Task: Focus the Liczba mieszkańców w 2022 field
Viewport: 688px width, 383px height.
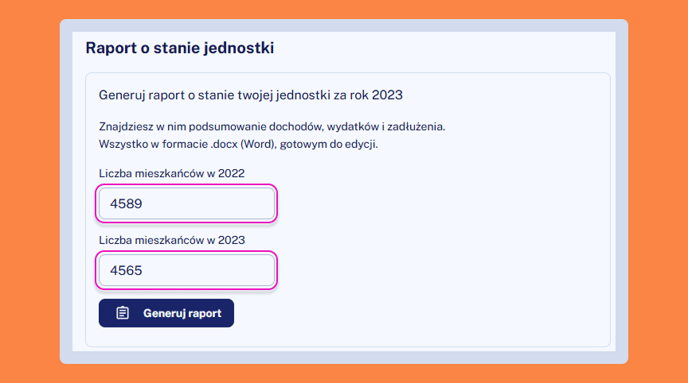Action: click(186, 204)
